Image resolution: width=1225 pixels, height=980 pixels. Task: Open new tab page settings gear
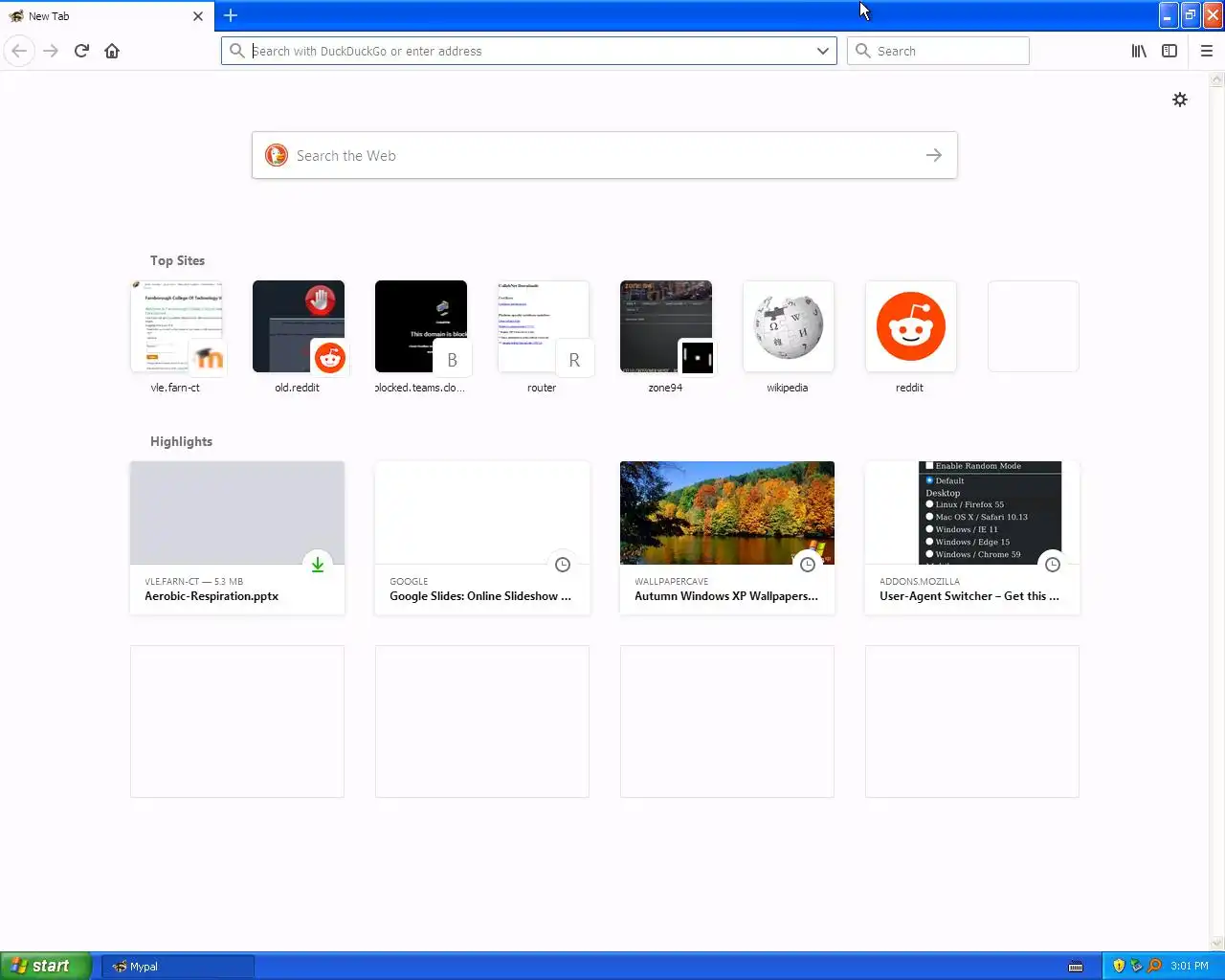point(1180,100)
